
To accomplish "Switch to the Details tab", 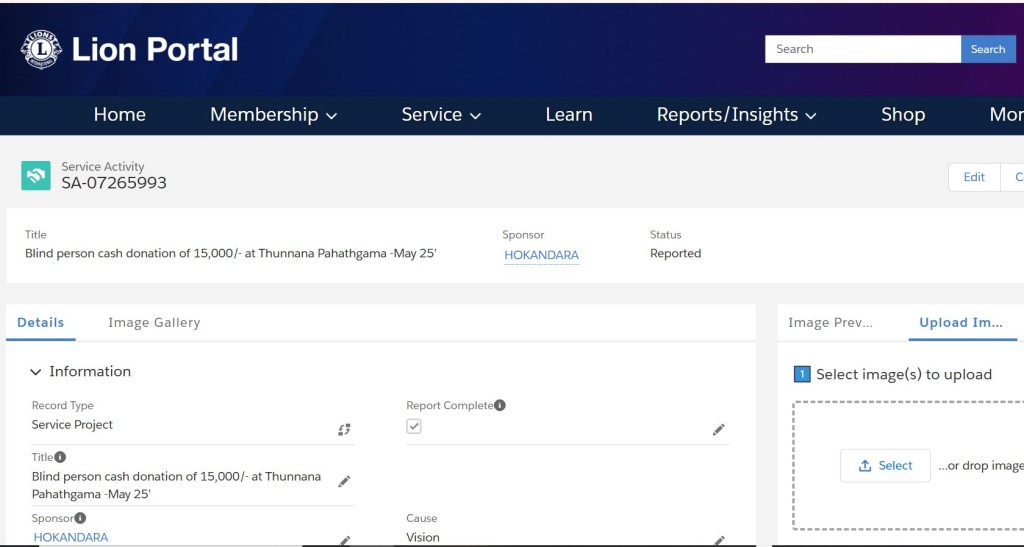I will (40, 322).
